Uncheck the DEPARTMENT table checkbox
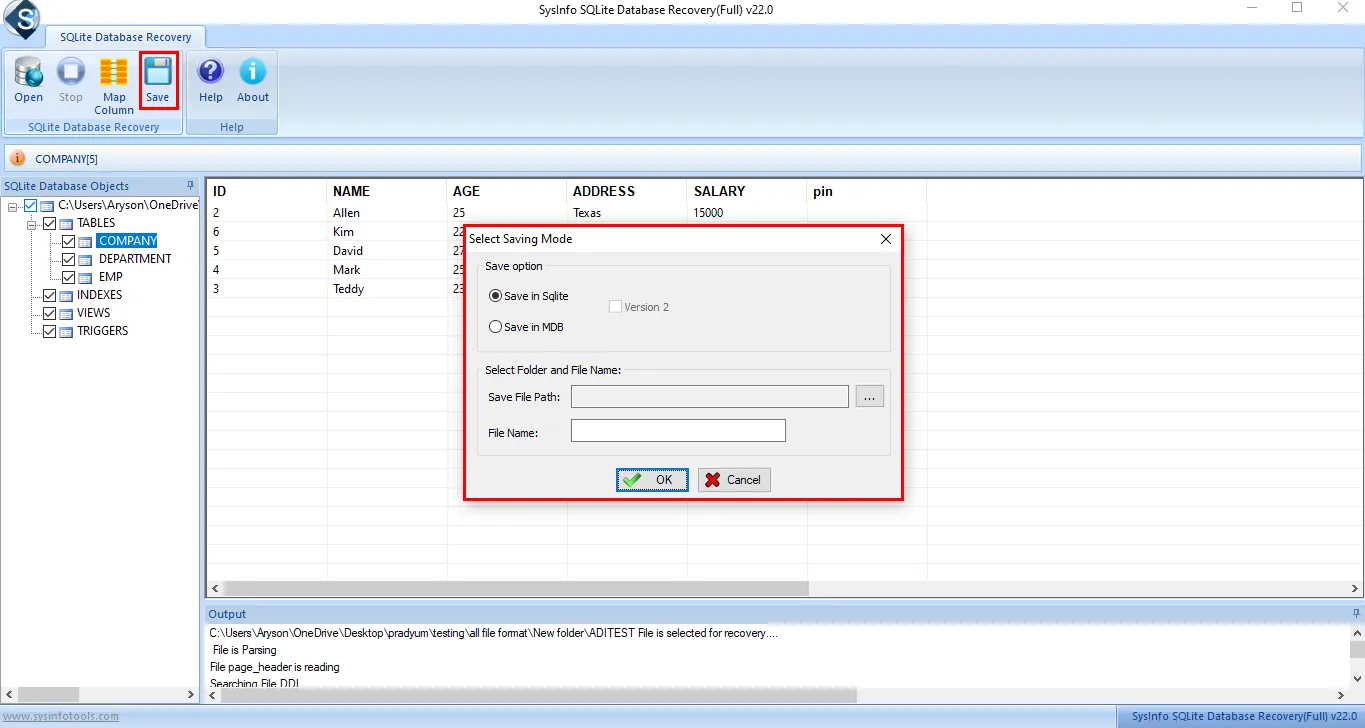1365x728 pixels. pos(68,259)
